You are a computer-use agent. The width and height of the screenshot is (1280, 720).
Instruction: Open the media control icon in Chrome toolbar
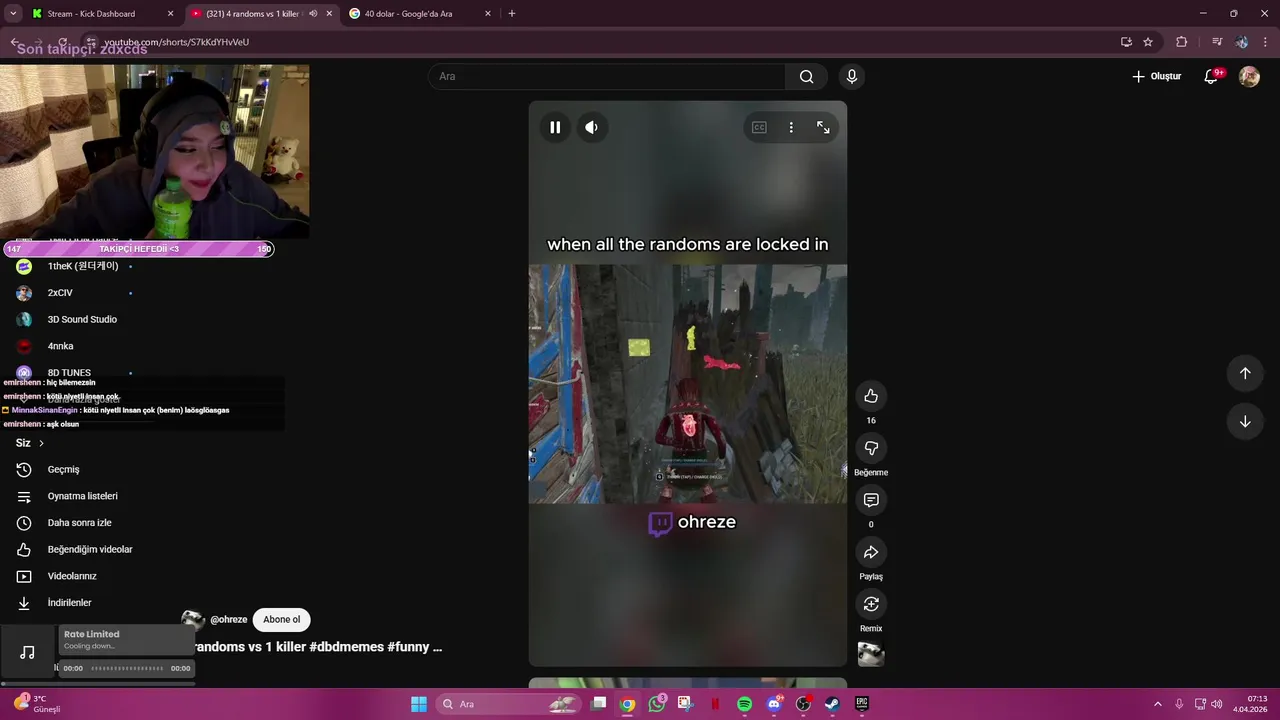[x=1217, y=42]
